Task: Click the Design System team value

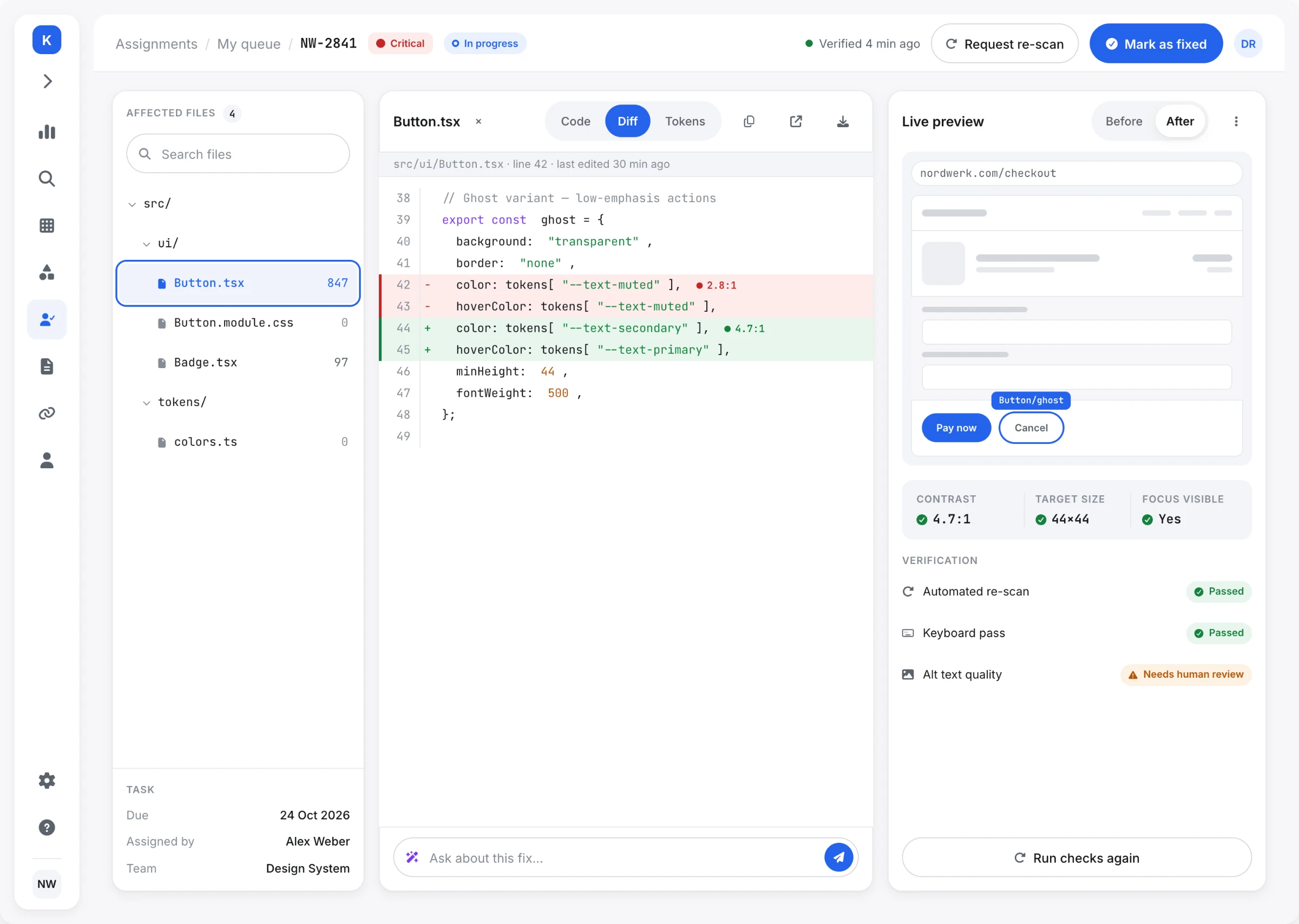Action: point(307,868)
